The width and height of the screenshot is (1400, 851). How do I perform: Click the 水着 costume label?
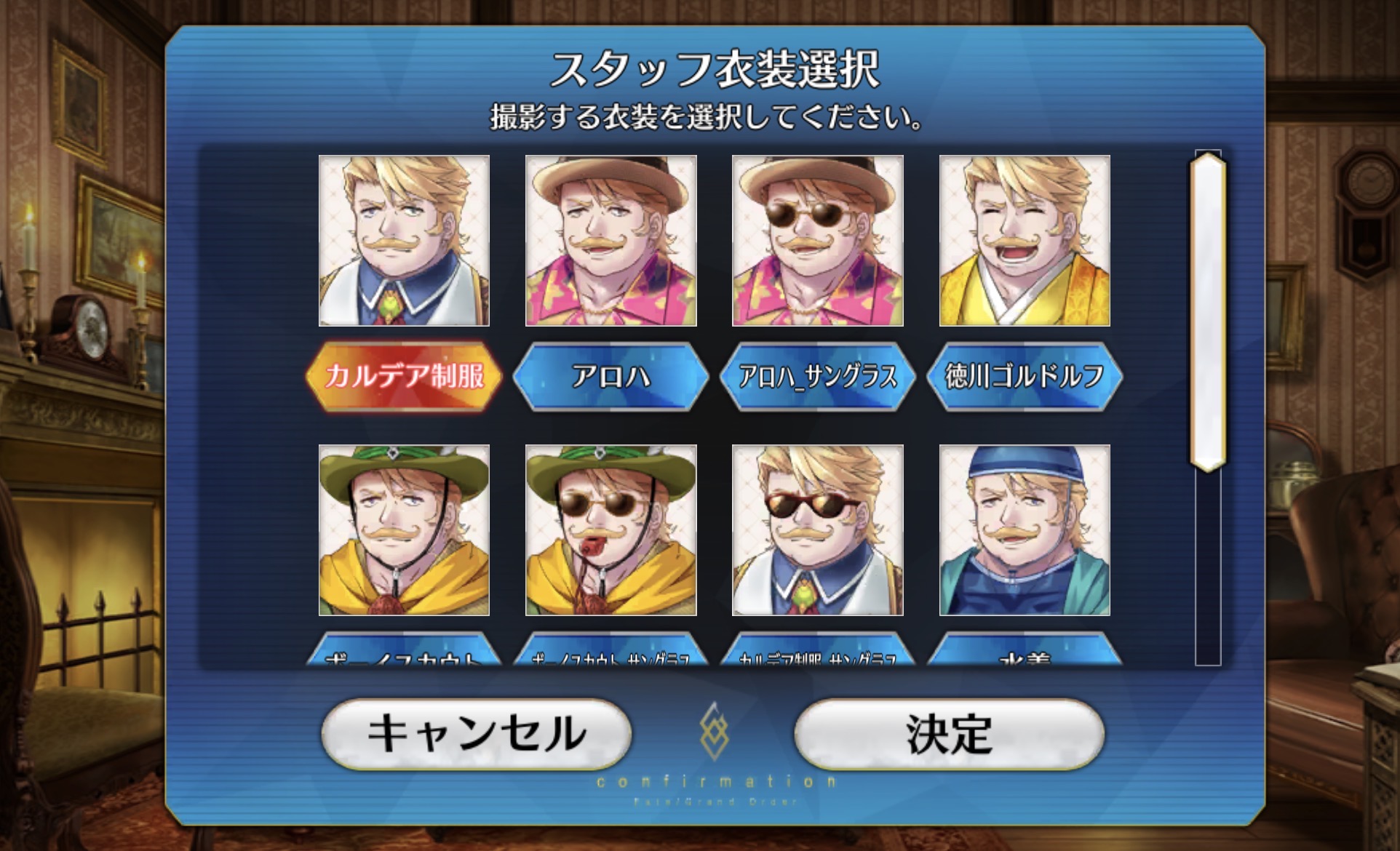[x=1025, y=650]
